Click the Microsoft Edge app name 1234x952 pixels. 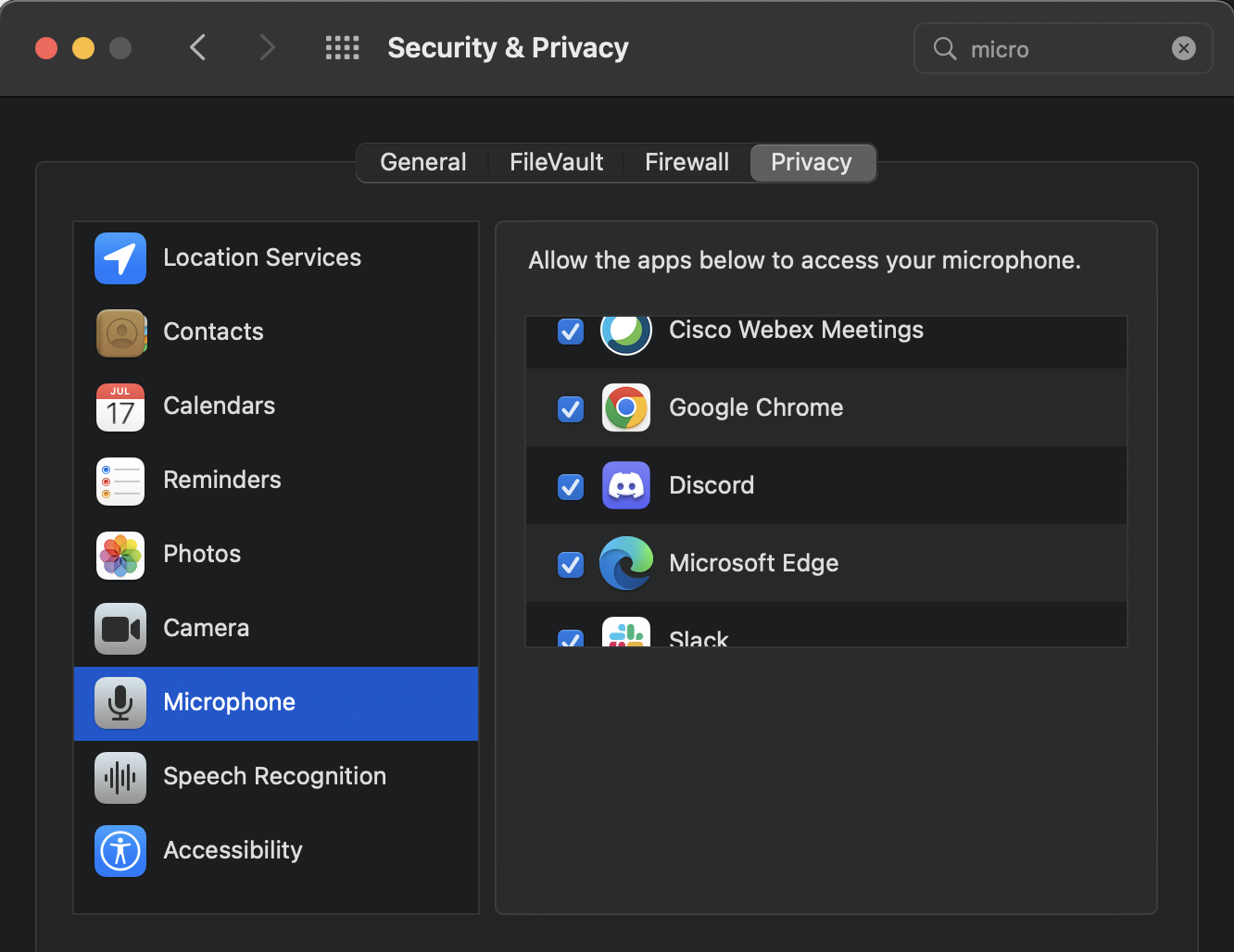pos(753,563)
